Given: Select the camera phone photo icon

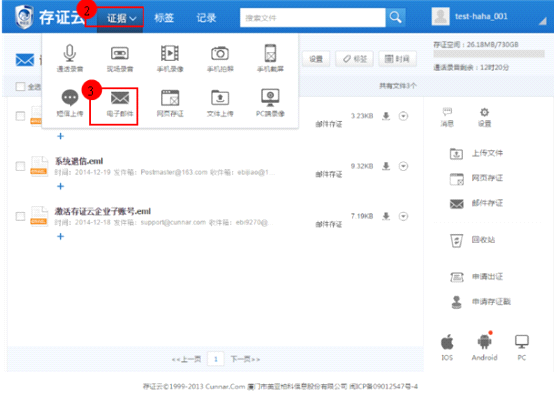Looking at the screenshot, I should pyautogui.click(x=220, y=58).
